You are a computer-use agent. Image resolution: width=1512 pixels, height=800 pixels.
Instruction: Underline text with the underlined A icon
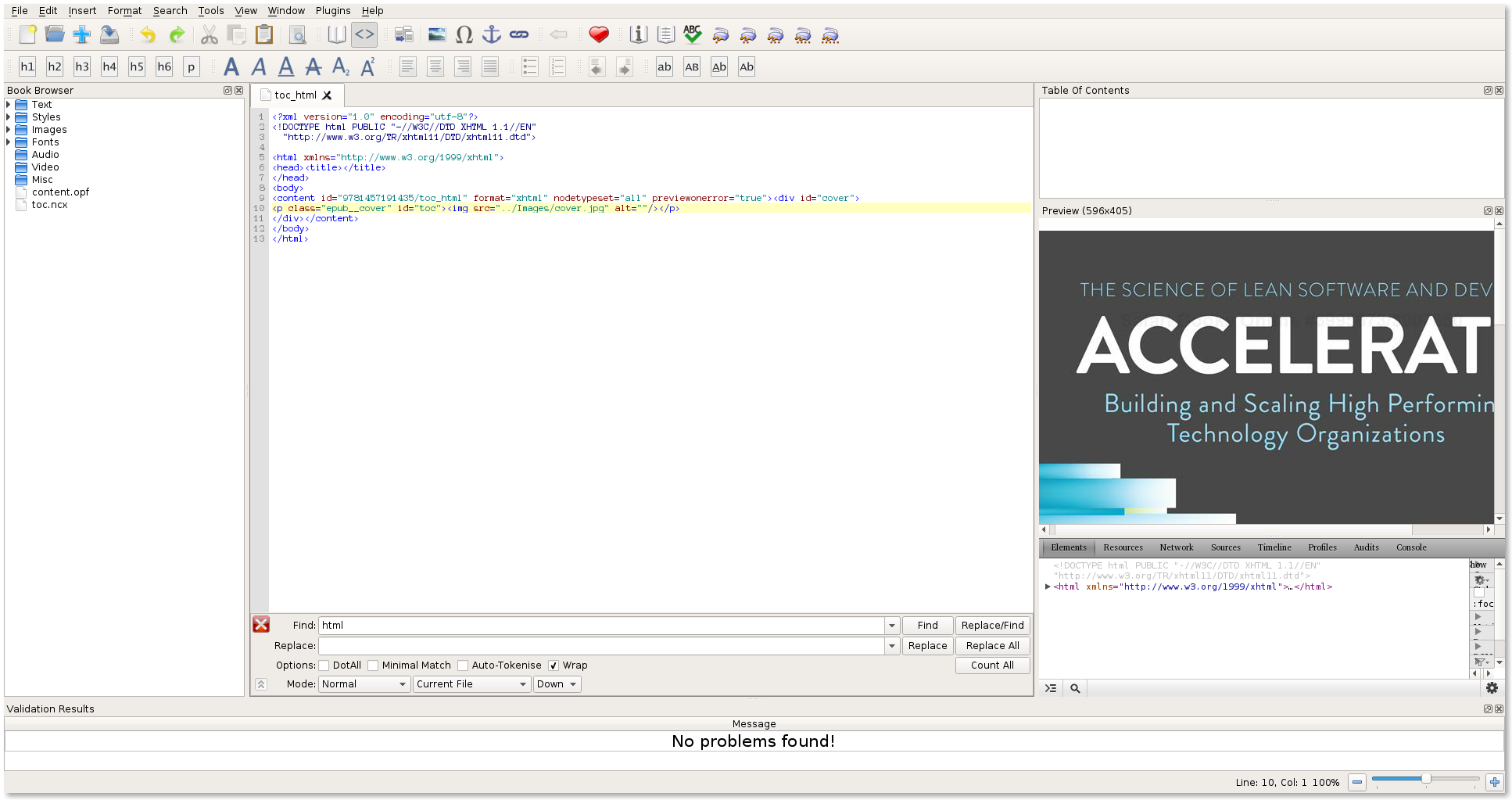pos(286,66)
